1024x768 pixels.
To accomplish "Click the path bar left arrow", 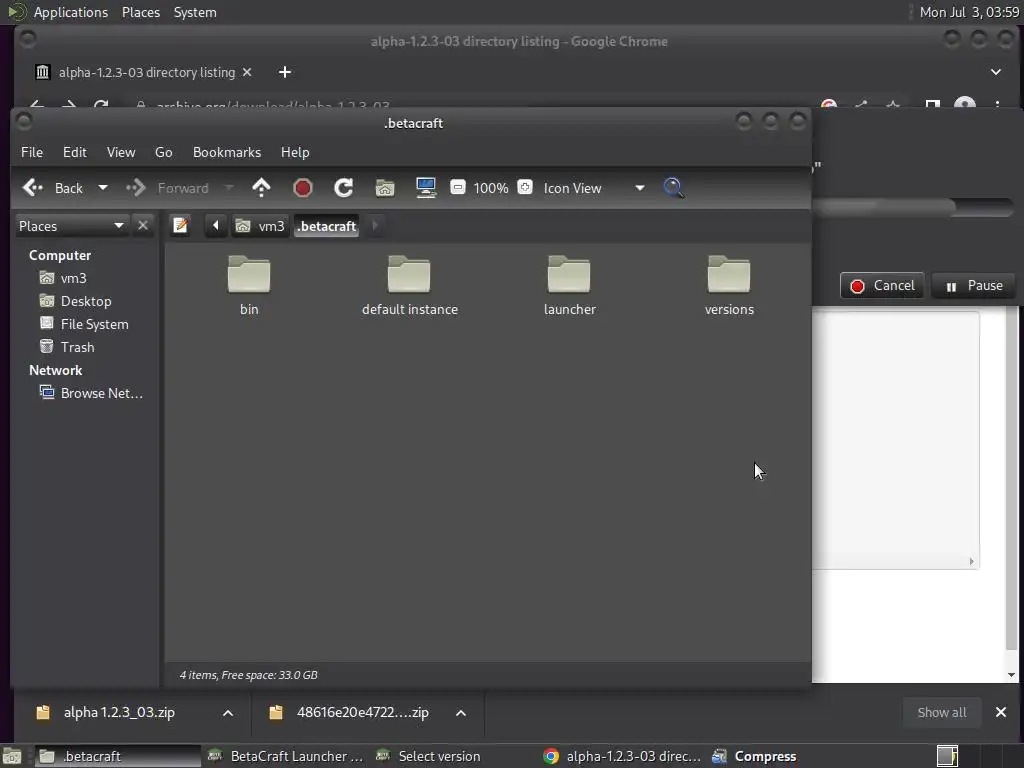I will pos(216,226).
